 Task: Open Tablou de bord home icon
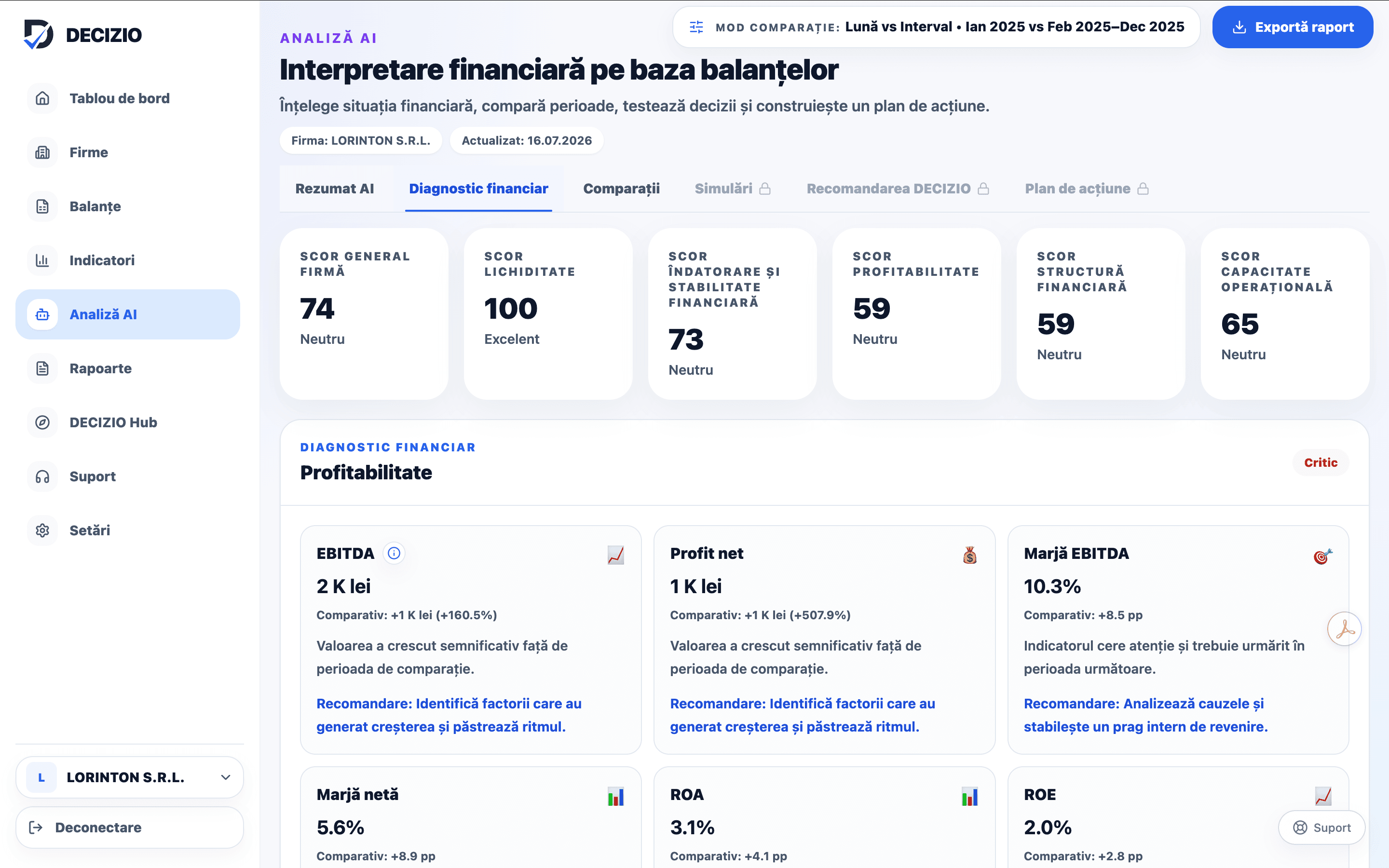pyautogui.click(x=42, y=98)
